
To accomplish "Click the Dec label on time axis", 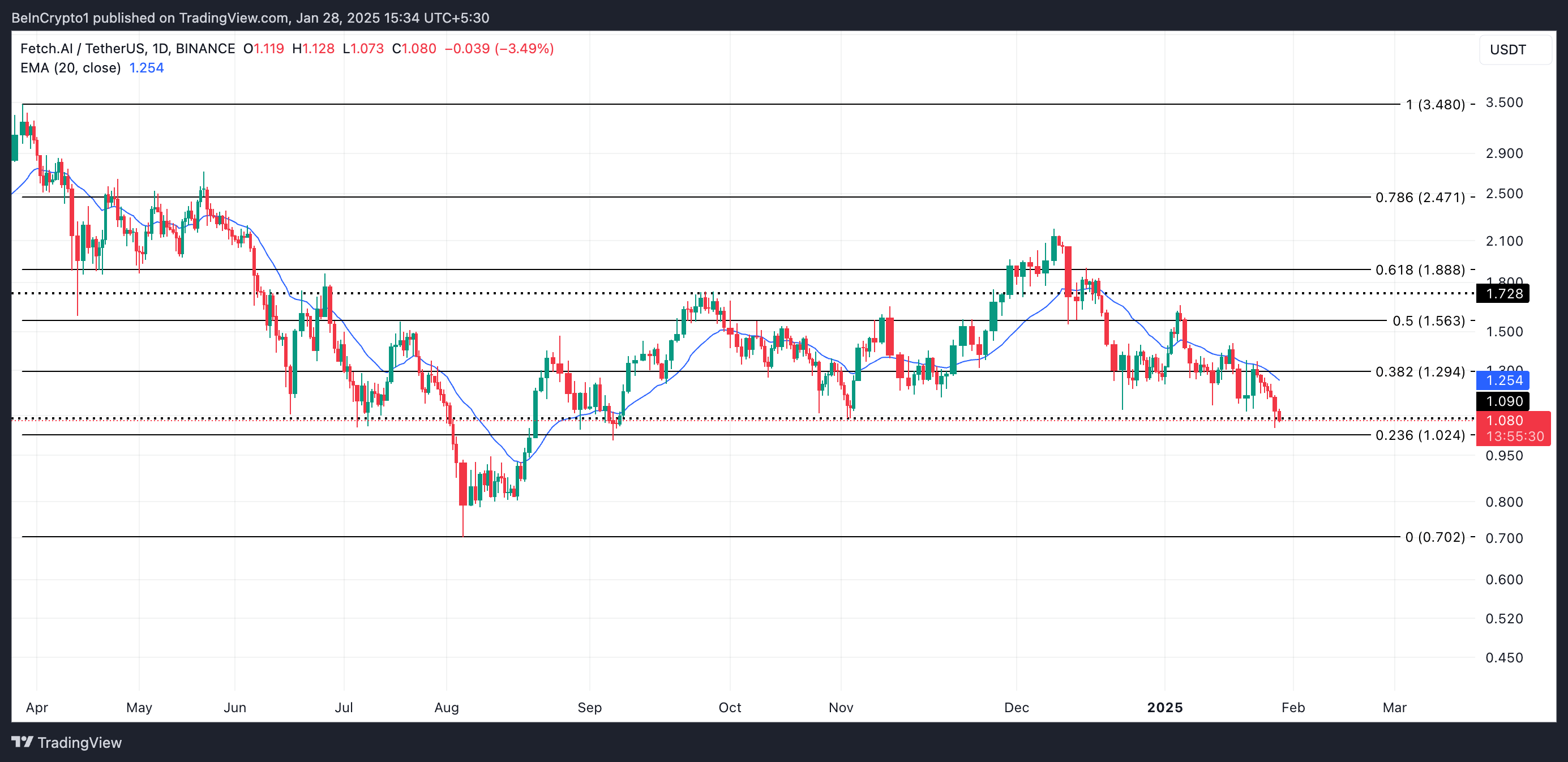I will pyautogui.click(x=1016, y=707).
